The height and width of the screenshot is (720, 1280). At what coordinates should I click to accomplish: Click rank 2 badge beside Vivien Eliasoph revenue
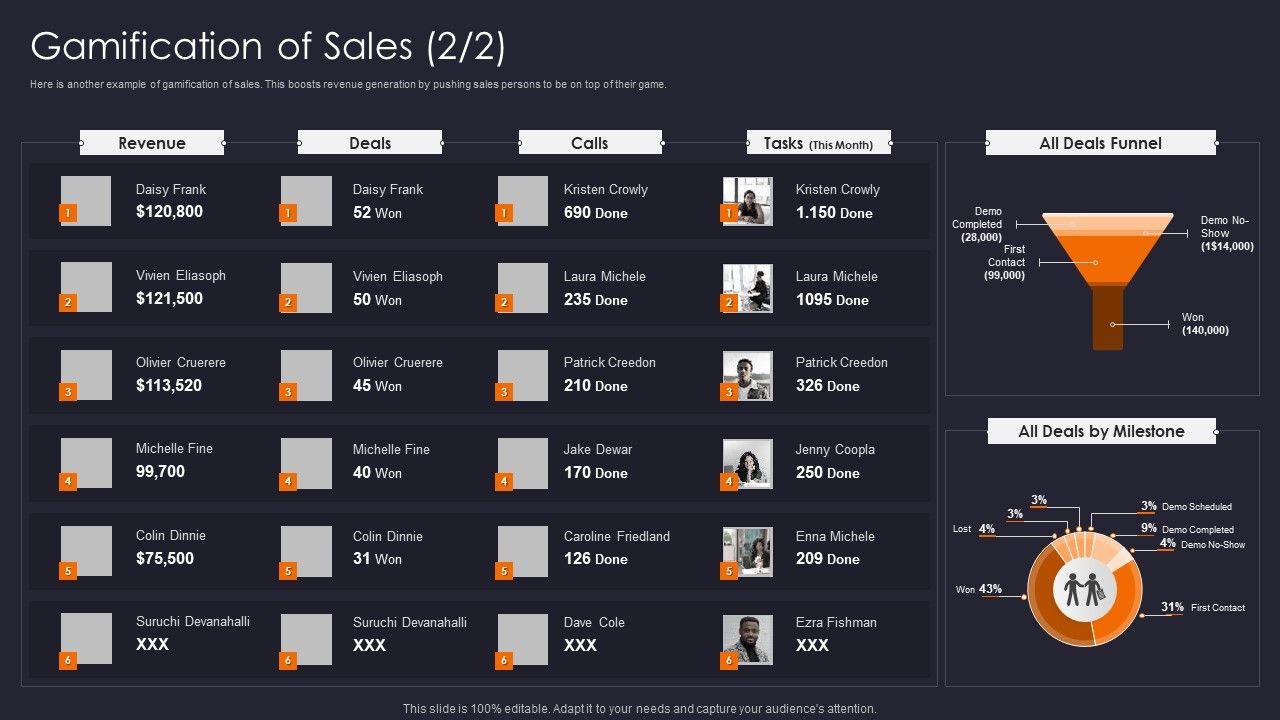point(68,302)
